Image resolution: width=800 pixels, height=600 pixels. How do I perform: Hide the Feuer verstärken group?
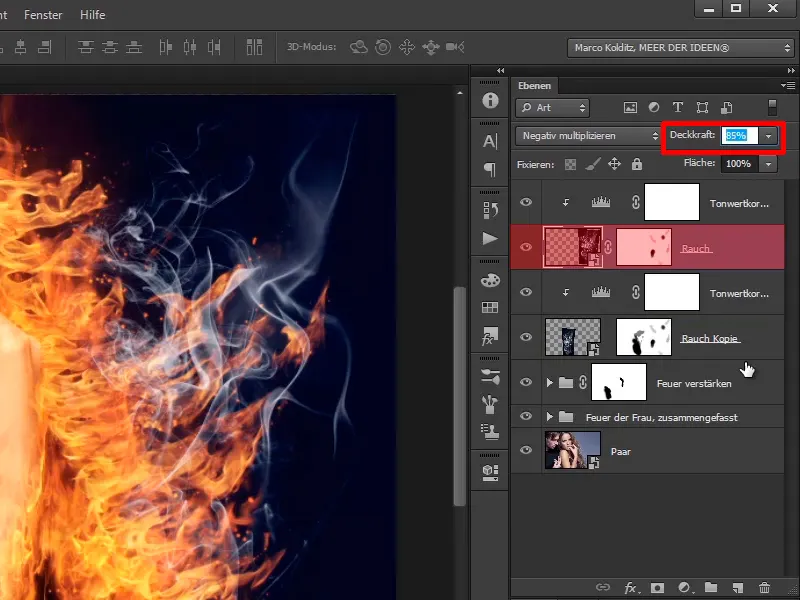tap(526, 382)
